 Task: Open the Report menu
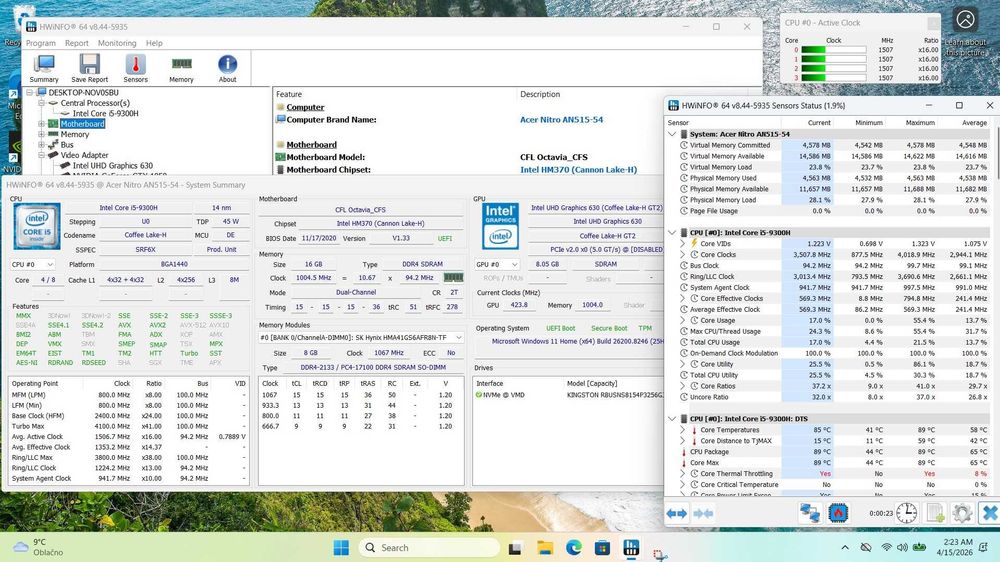coord(77,43)
